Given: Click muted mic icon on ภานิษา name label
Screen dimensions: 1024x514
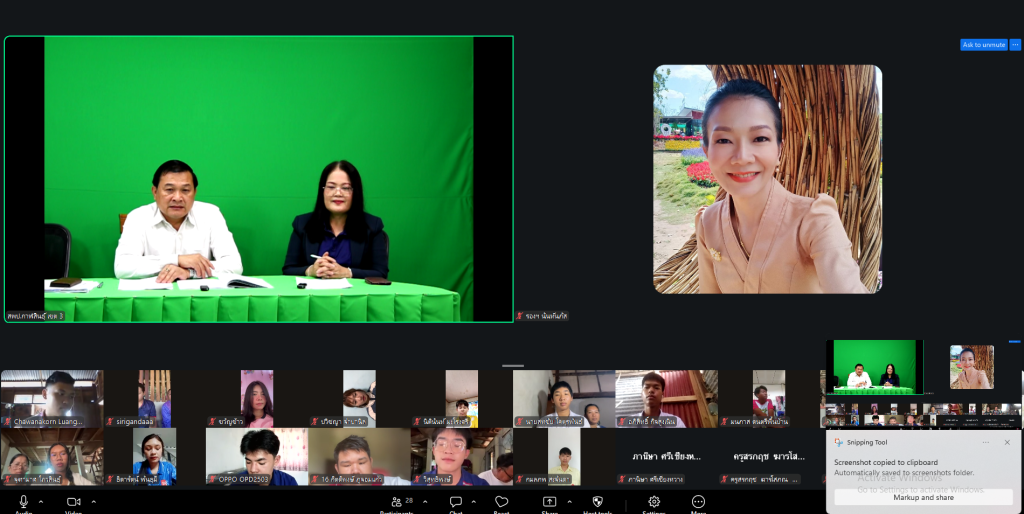Looking at the screenshot, I should [622, 479].
